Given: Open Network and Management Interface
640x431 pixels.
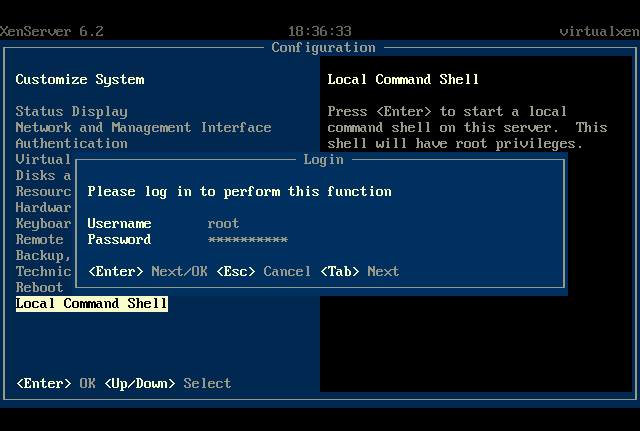Looking at the screenshot, I should pos(143,127).
